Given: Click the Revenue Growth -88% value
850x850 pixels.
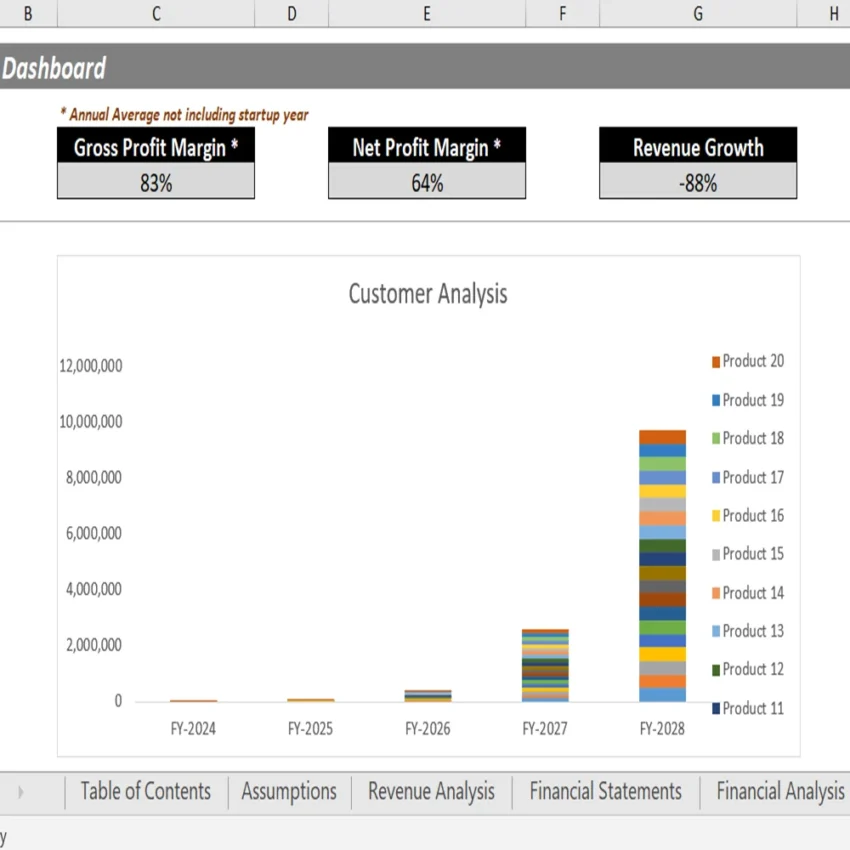Looking at the screenshot, I should click(697, 183).
